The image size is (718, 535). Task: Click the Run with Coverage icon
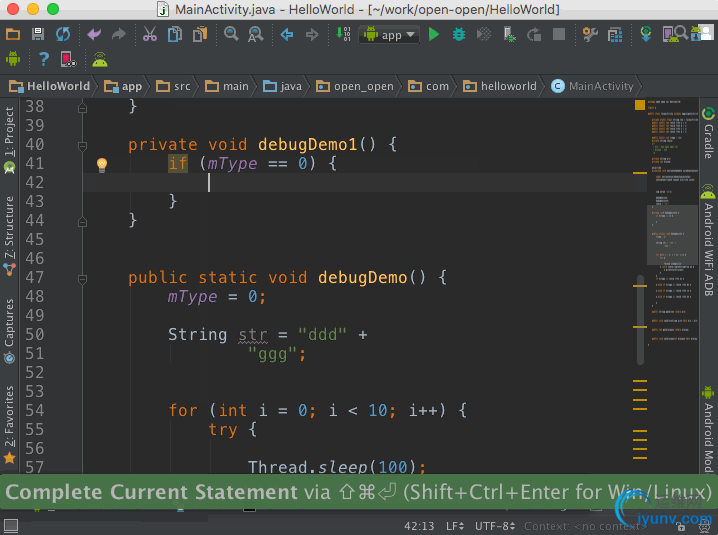click(484, 34)
